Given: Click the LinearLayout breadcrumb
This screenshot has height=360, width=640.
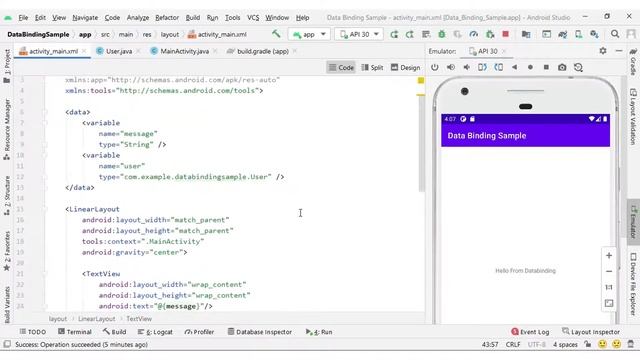Looking at the screenshot, I should pyautogui.click(x=96, y=319).
